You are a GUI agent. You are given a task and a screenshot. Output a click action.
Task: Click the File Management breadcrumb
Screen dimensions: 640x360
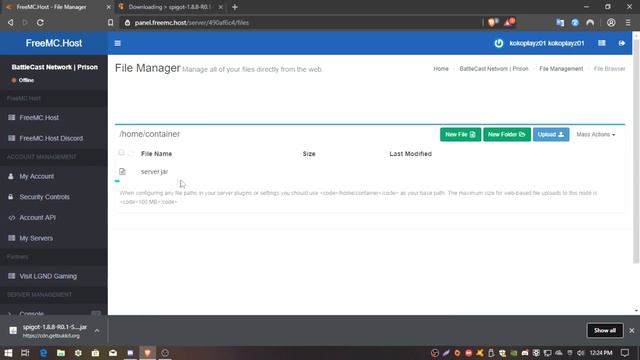(561, 69)
